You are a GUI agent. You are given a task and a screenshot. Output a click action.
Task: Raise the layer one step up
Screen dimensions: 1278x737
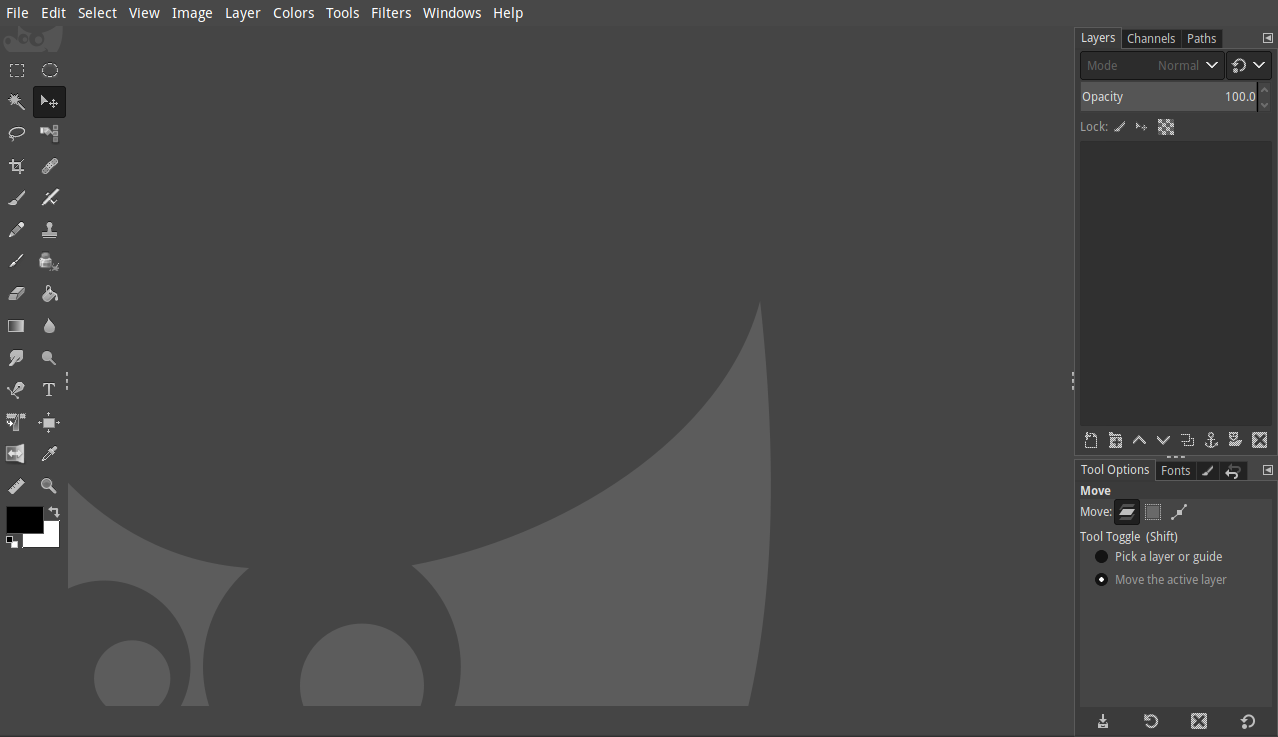pyautogui.click(x=1139, y=440)
